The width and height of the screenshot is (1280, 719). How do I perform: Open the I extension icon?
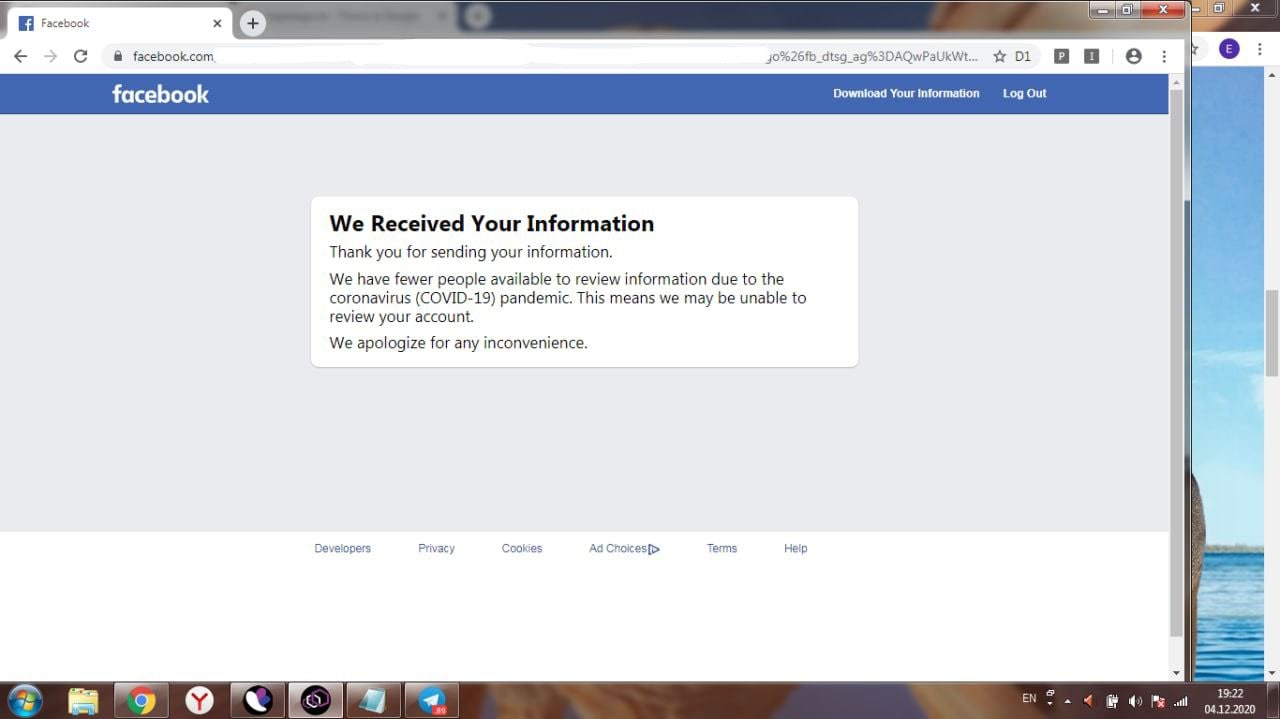(x=1092, y=56)
